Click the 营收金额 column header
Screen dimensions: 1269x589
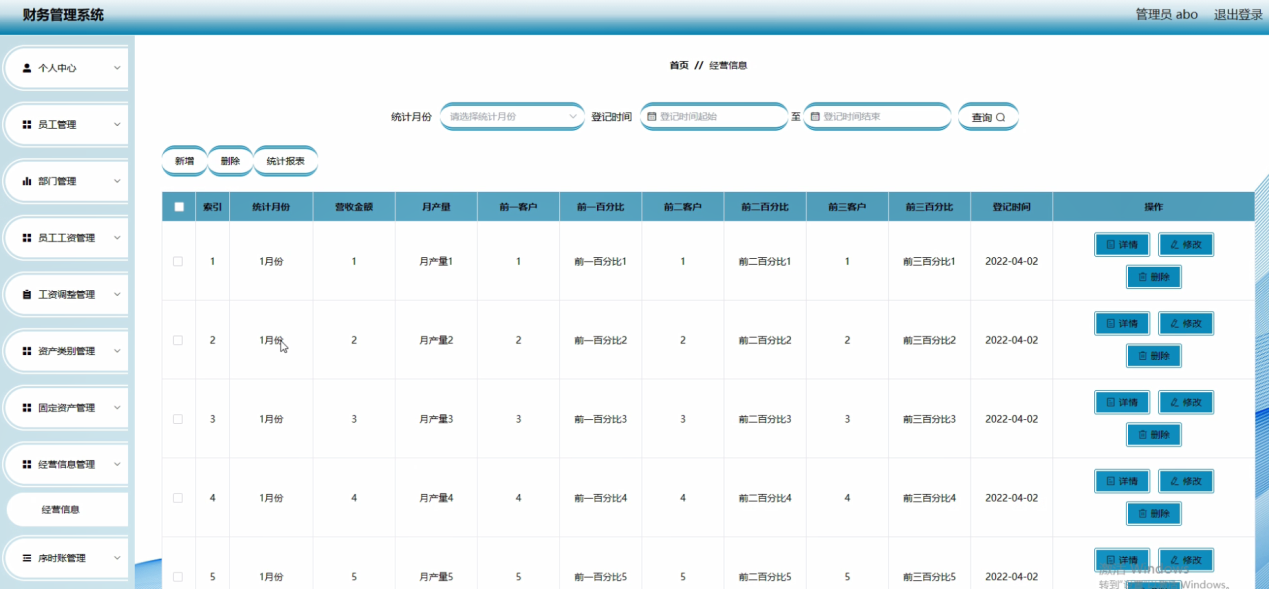(354, 207)
